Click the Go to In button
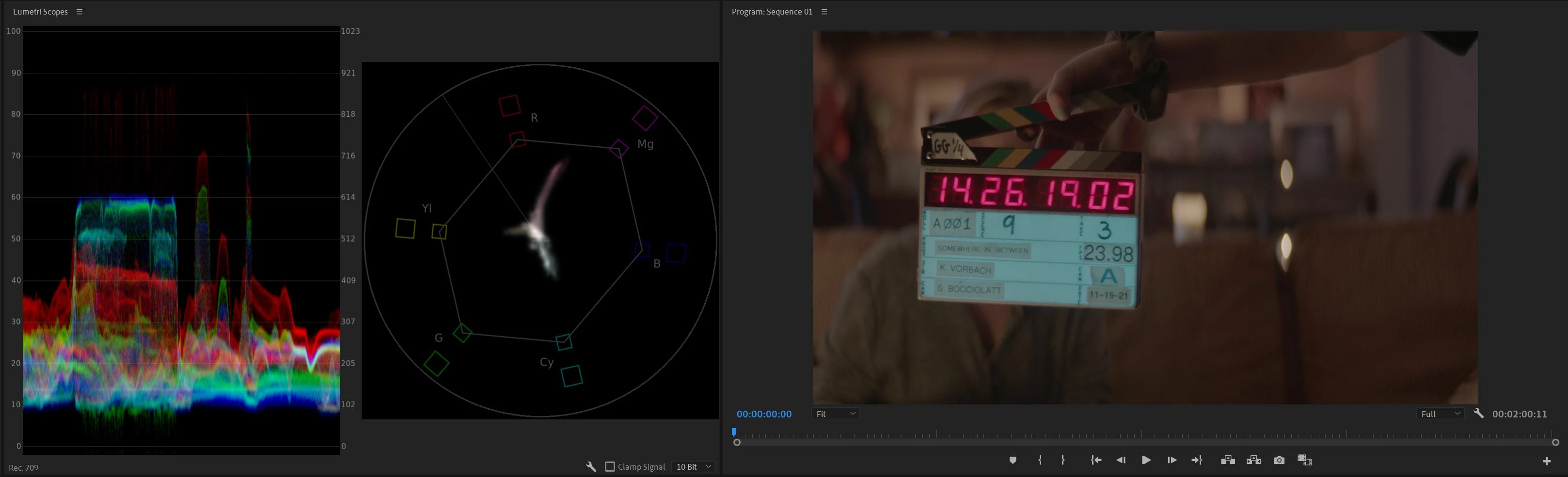Screen dimensions: 1568x477 [1095, 460]
